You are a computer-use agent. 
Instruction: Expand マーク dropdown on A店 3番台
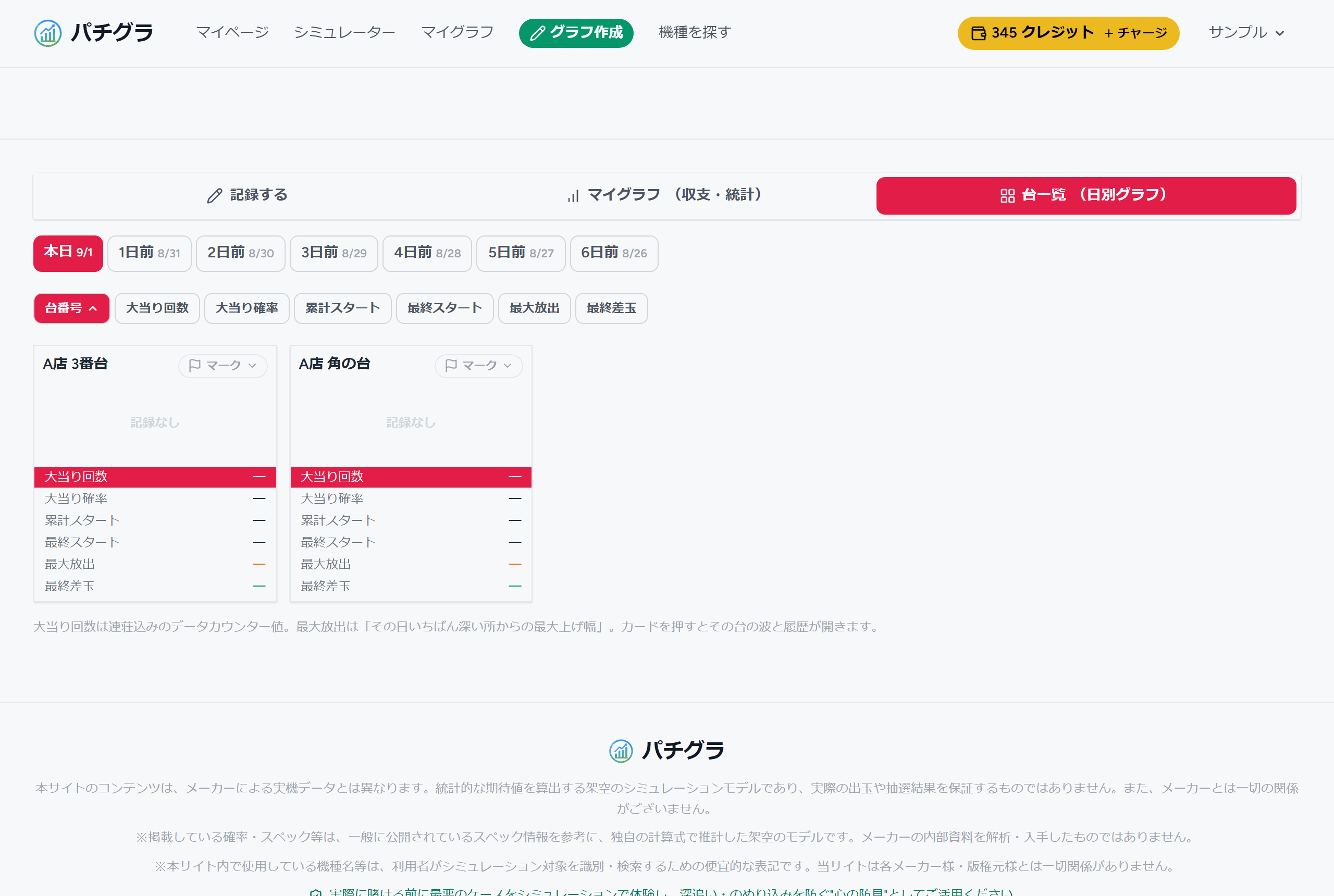coord(223,366)
